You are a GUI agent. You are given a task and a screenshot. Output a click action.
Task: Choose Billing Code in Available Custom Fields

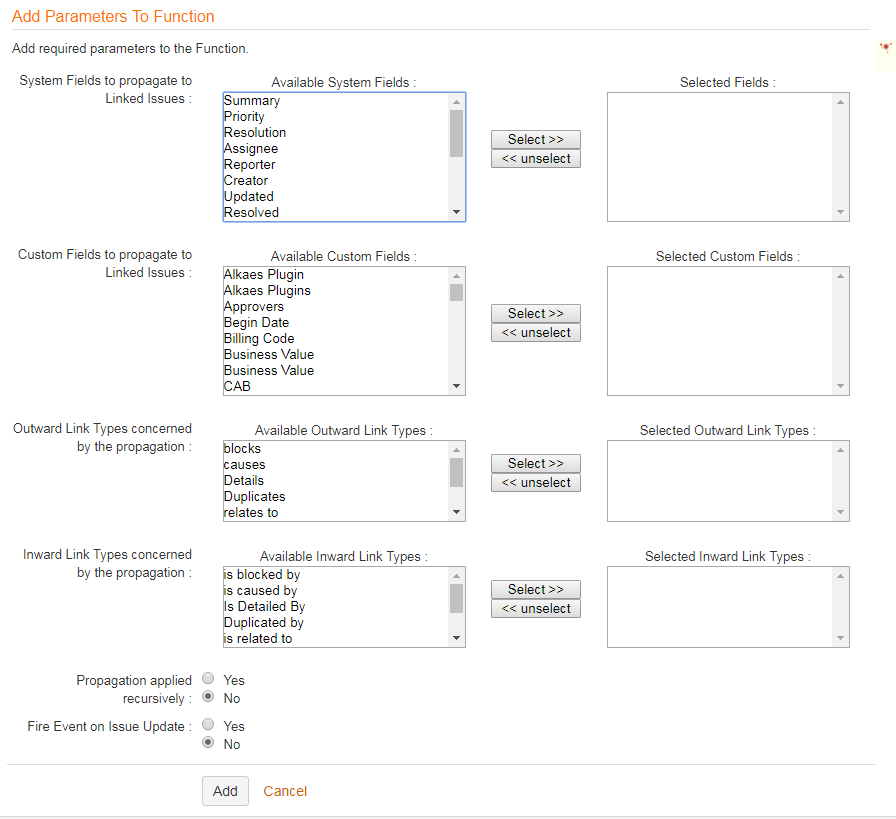click(259, 339)
